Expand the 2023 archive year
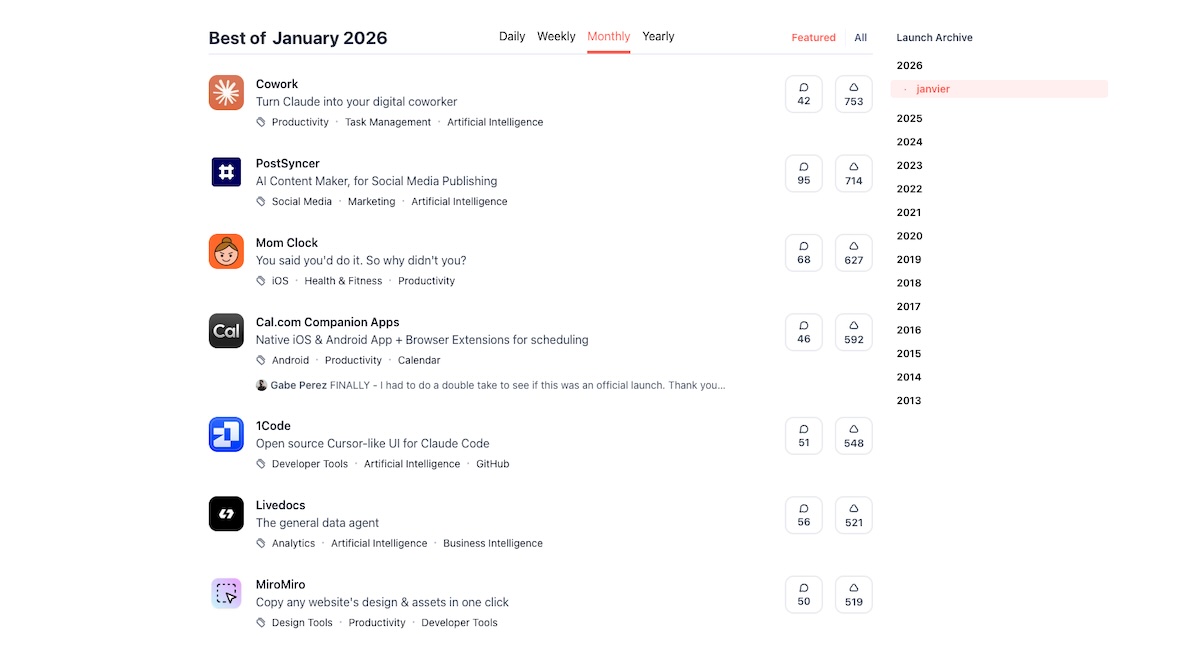The image size is (1200, 649). click(909, 166)
